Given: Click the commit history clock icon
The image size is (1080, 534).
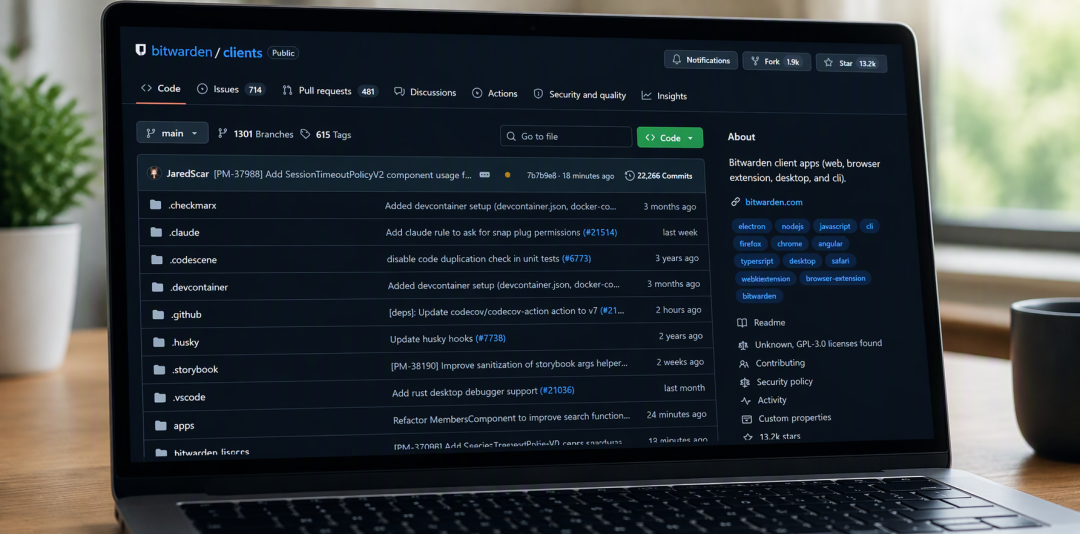Looking at the screenshot, I should click(x=630, y=176).
